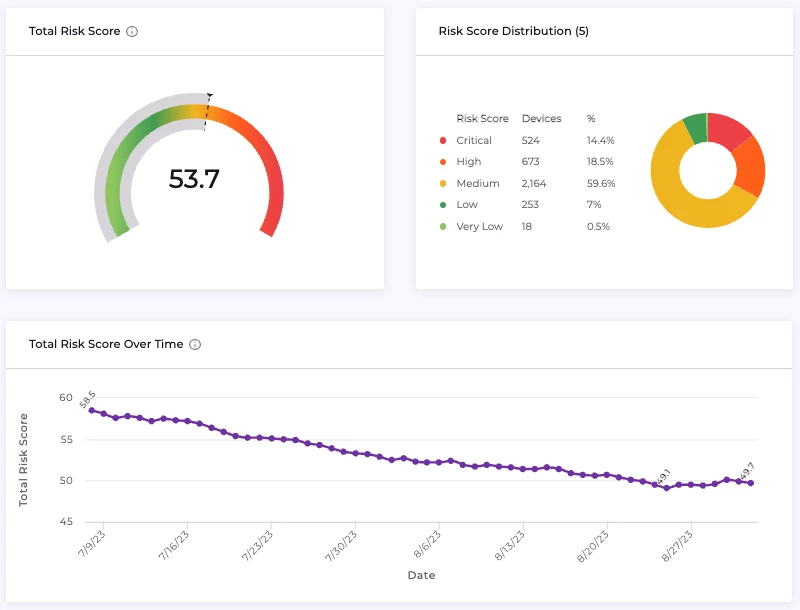Click the first data point labeled 58.5

91,410
